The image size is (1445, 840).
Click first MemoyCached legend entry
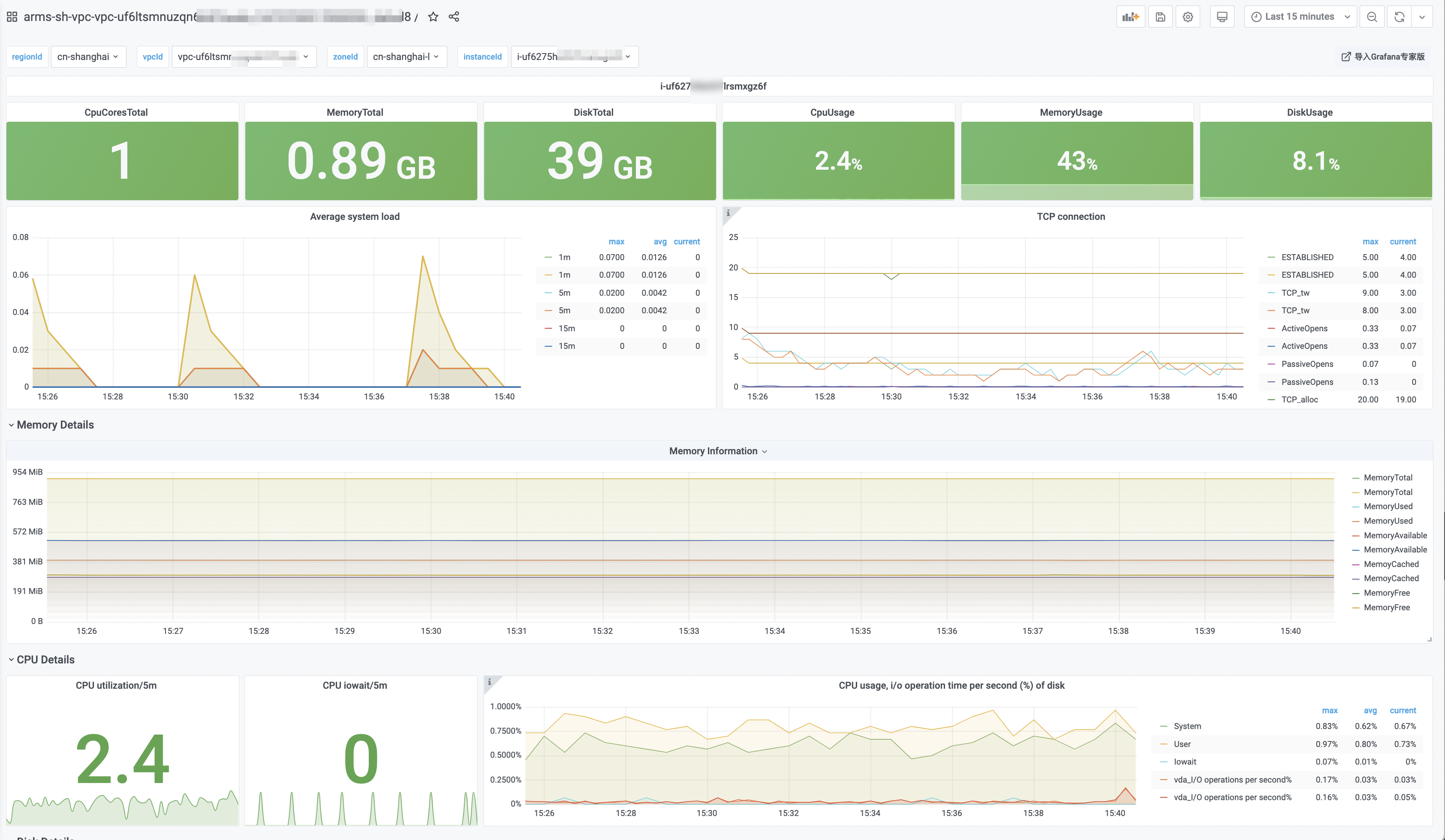pyautogui.click(x=1391, y=564)
